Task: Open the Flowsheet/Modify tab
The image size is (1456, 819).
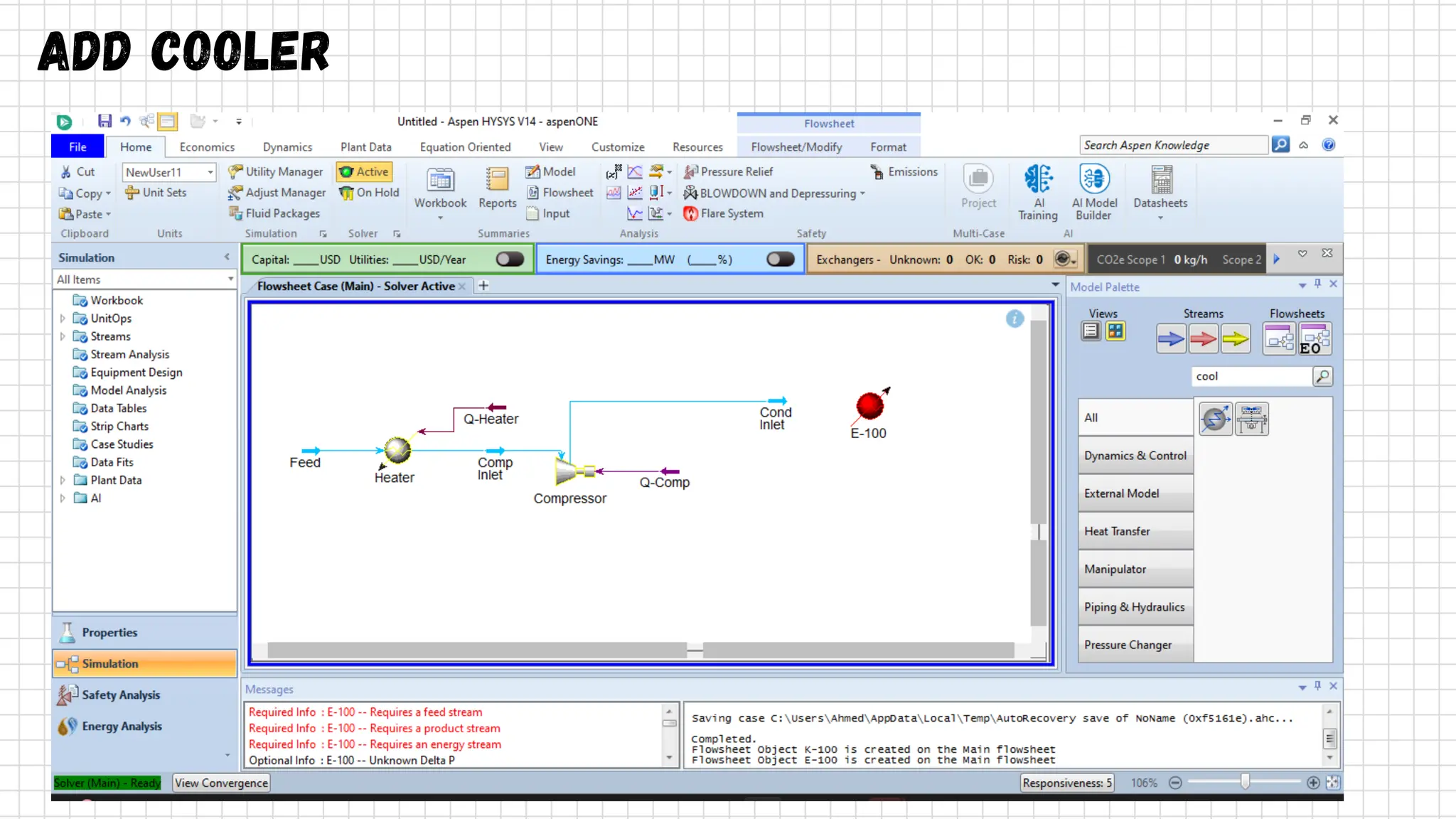Action: 796,147
